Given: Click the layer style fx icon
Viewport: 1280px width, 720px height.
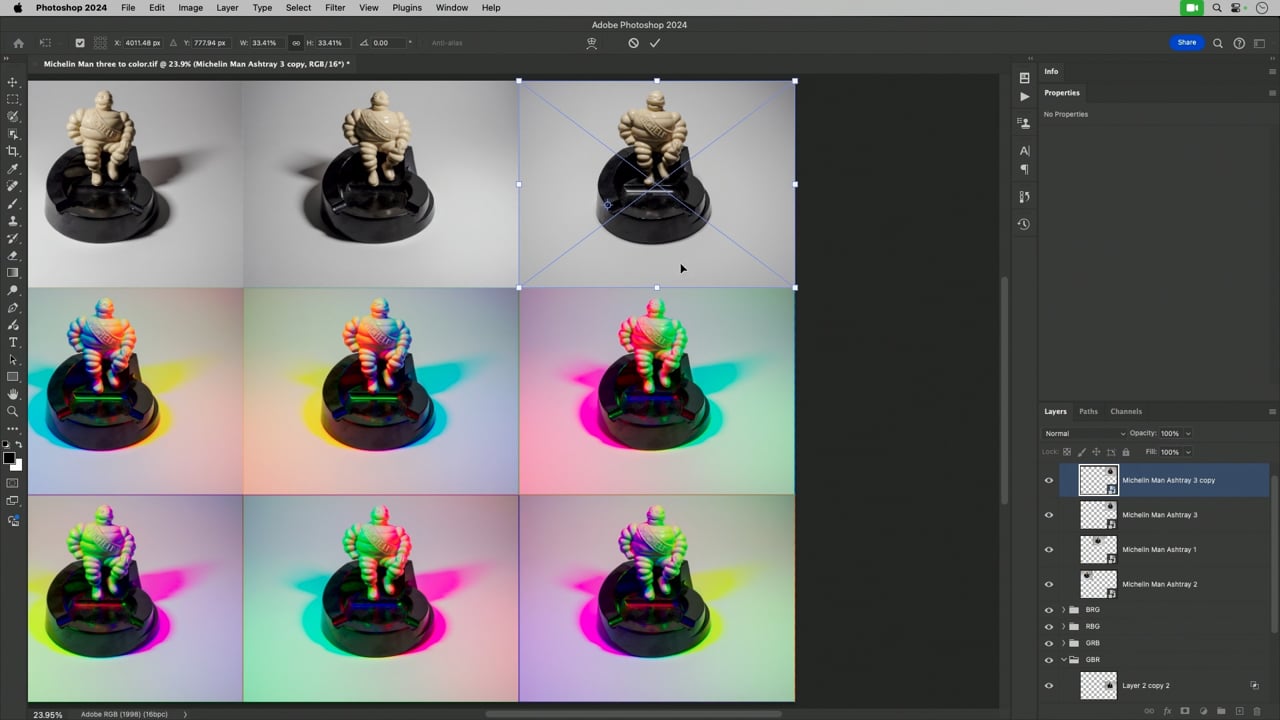Looking at the screenshot, I should click(x=1167, y=711).
